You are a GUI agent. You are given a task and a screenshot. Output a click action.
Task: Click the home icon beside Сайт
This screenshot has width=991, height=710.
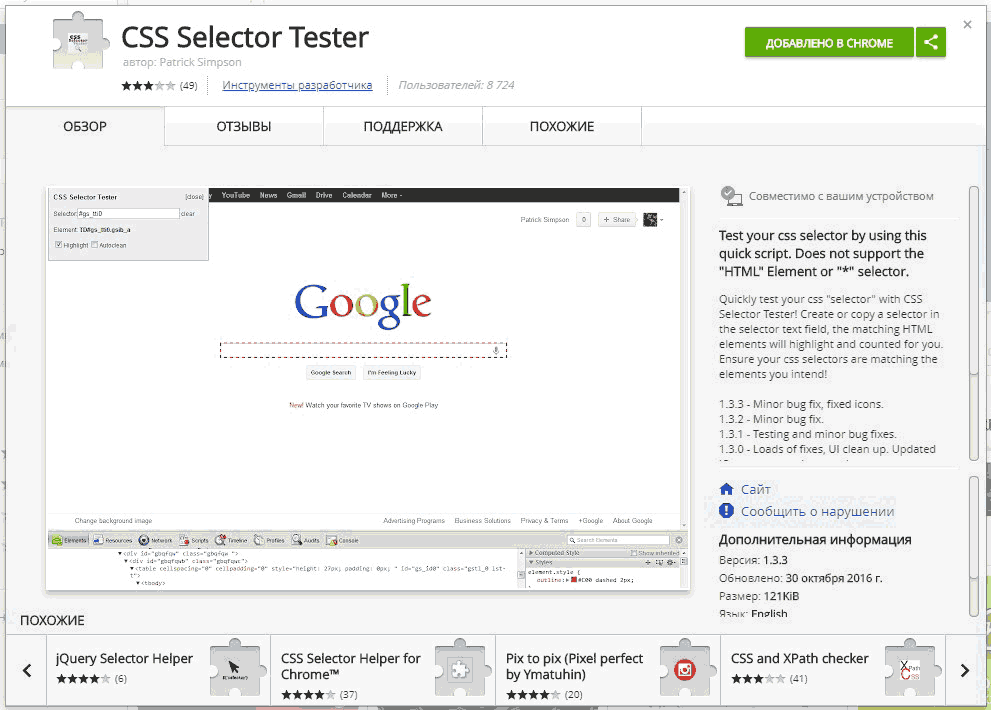click(x=727, y=489)
